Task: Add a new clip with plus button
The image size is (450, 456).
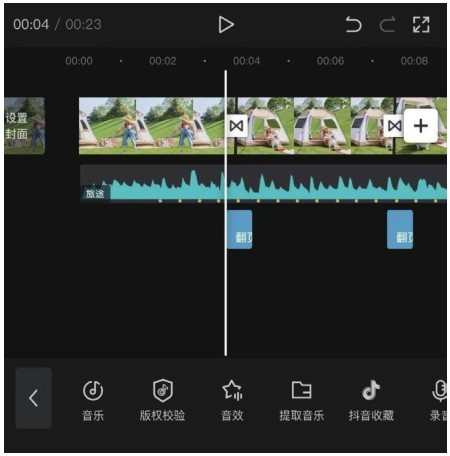Action: point(421,126)
